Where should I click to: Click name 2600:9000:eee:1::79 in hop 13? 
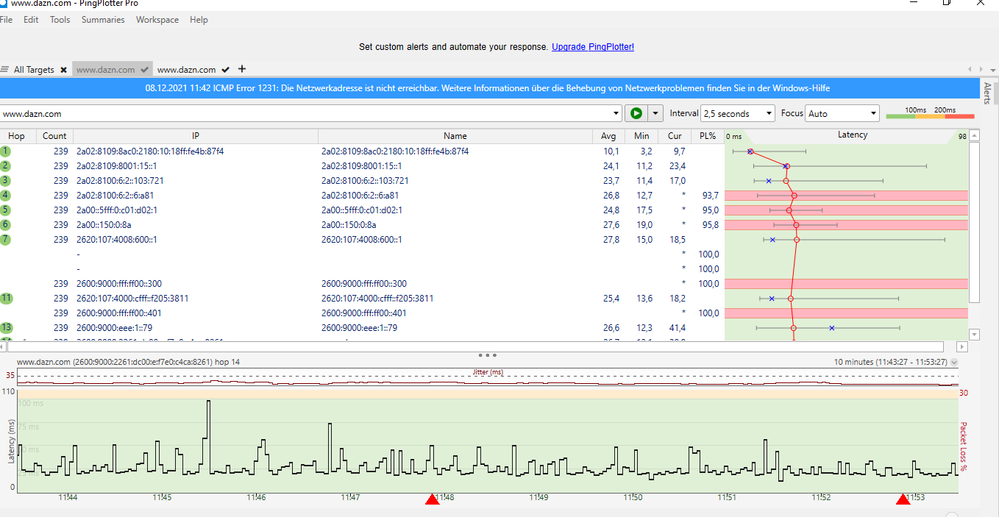[359, 328]
